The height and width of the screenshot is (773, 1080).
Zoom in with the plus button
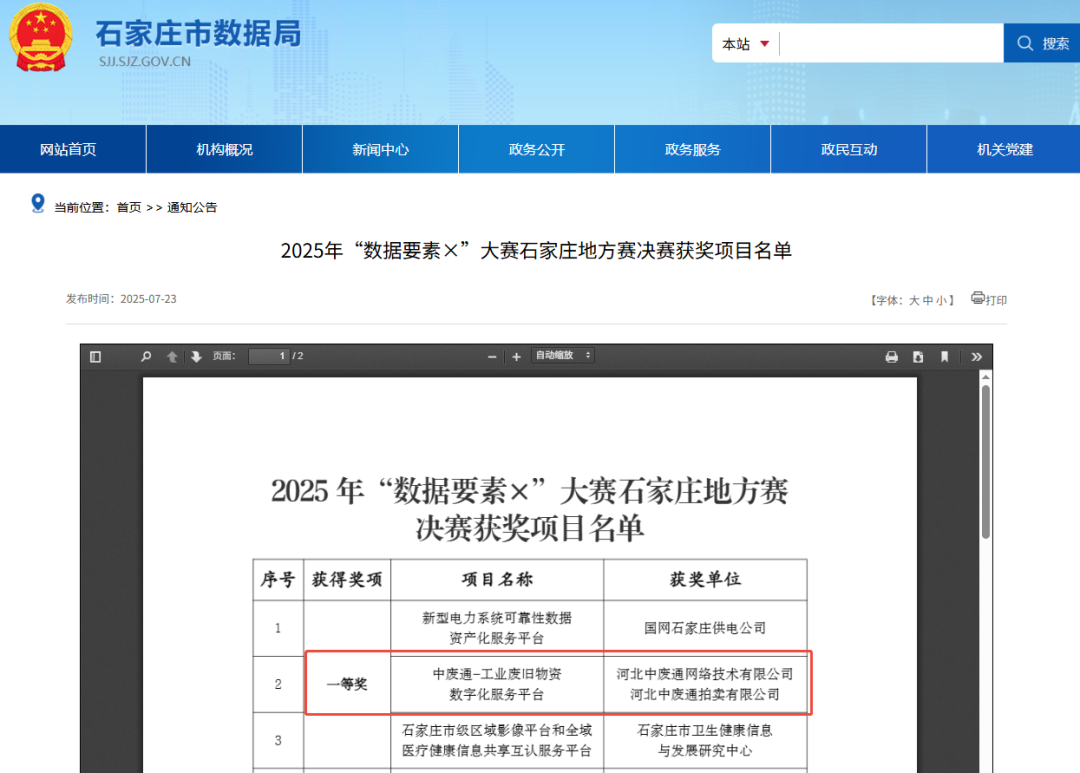pyautogui.click(x=517, y=357)
